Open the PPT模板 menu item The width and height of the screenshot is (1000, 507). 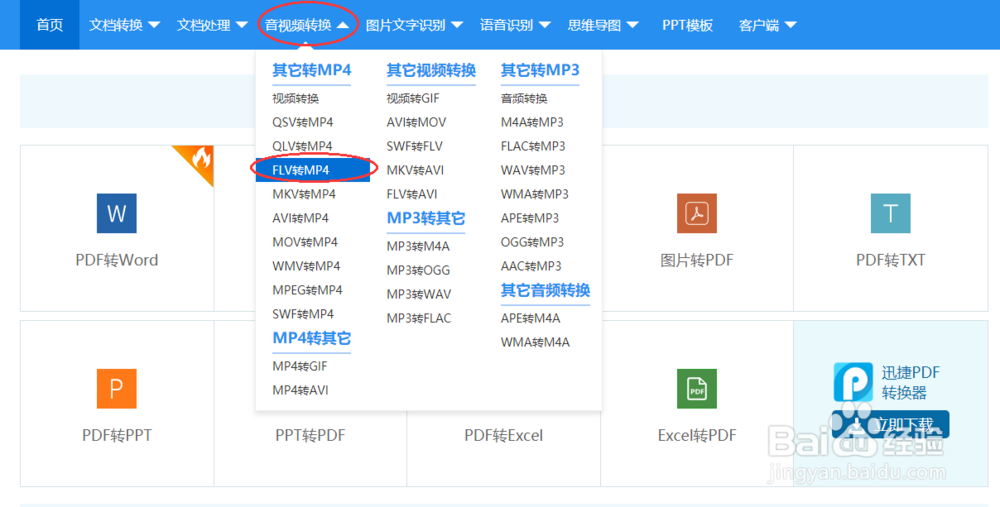(x=688, y=26)
